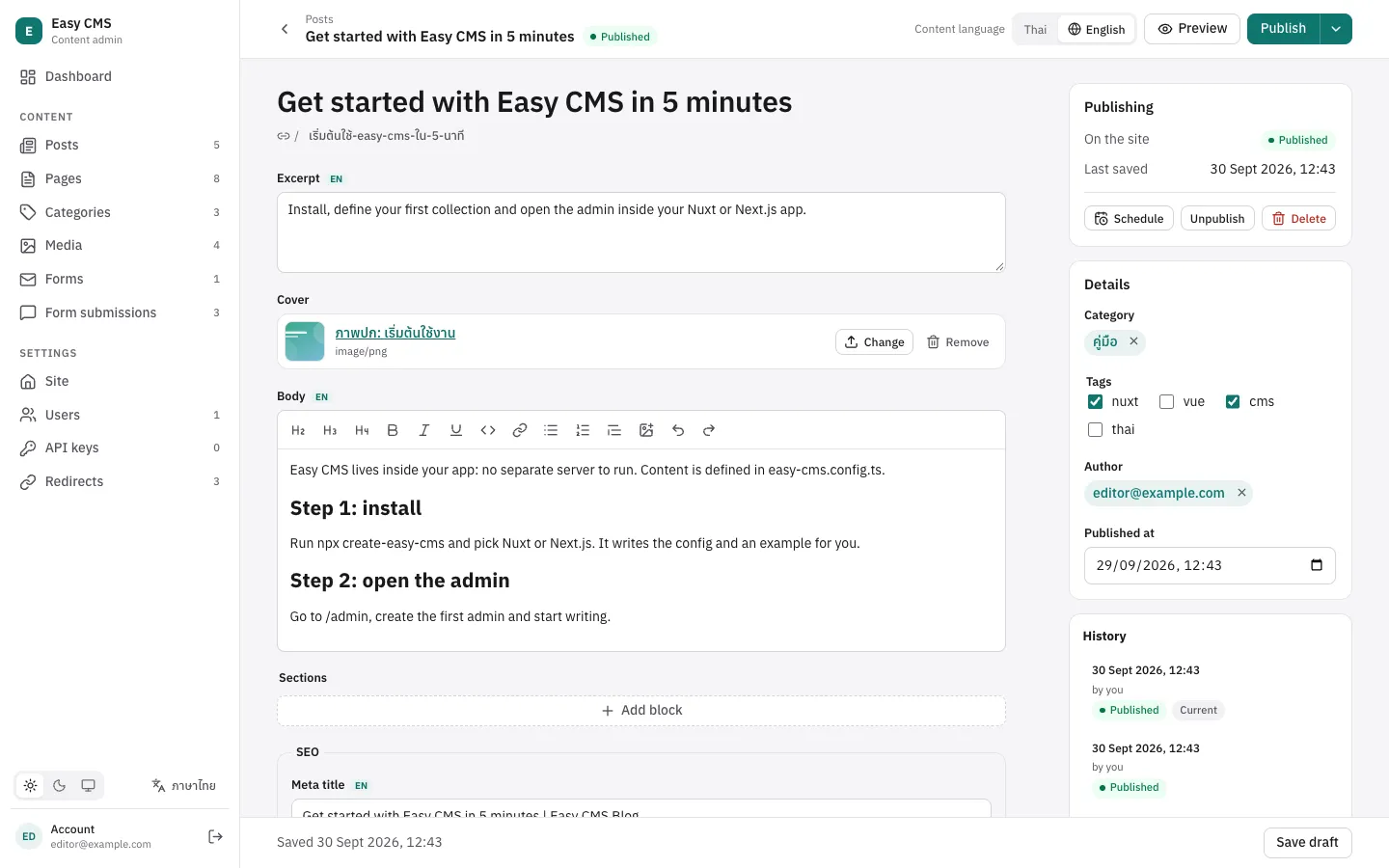Undo the last Body edit
This screenshot has width=1389, height=868.
pos(678,430)
